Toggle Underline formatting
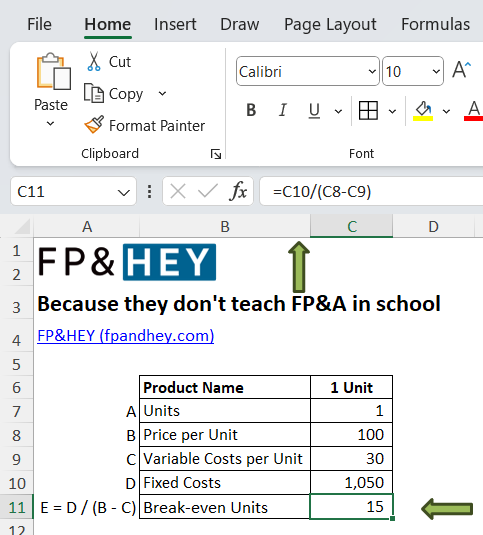 coord(314,111)
